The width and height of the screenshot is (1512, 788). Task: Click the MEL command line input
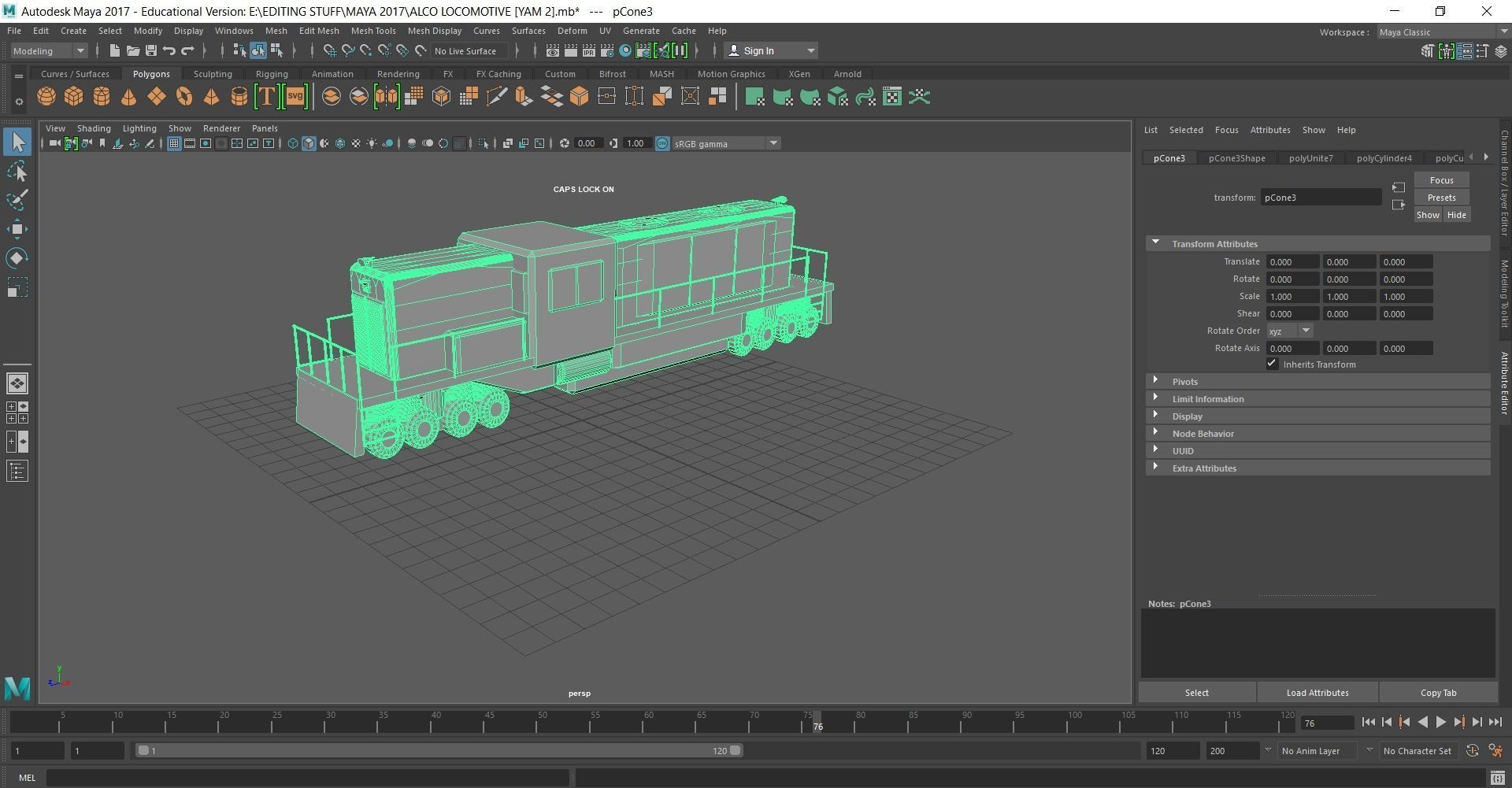[x=308, y=778]
